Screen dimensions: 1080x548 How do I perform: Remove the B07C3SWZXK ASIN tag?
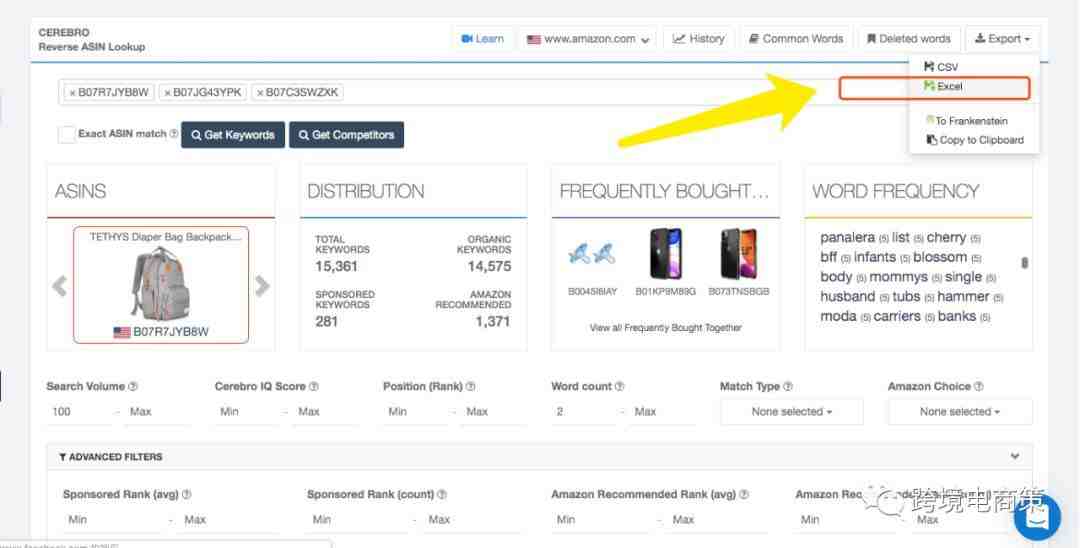260,93
